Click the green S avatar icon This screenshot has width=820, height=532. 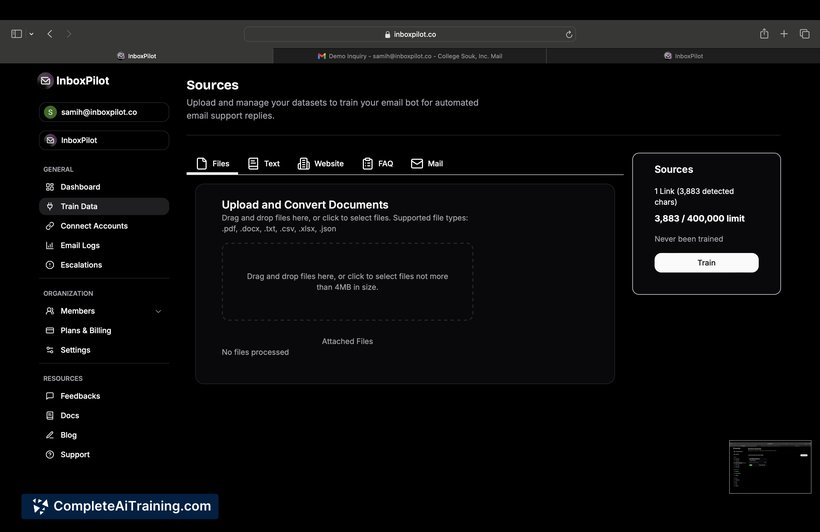[50, 112]
